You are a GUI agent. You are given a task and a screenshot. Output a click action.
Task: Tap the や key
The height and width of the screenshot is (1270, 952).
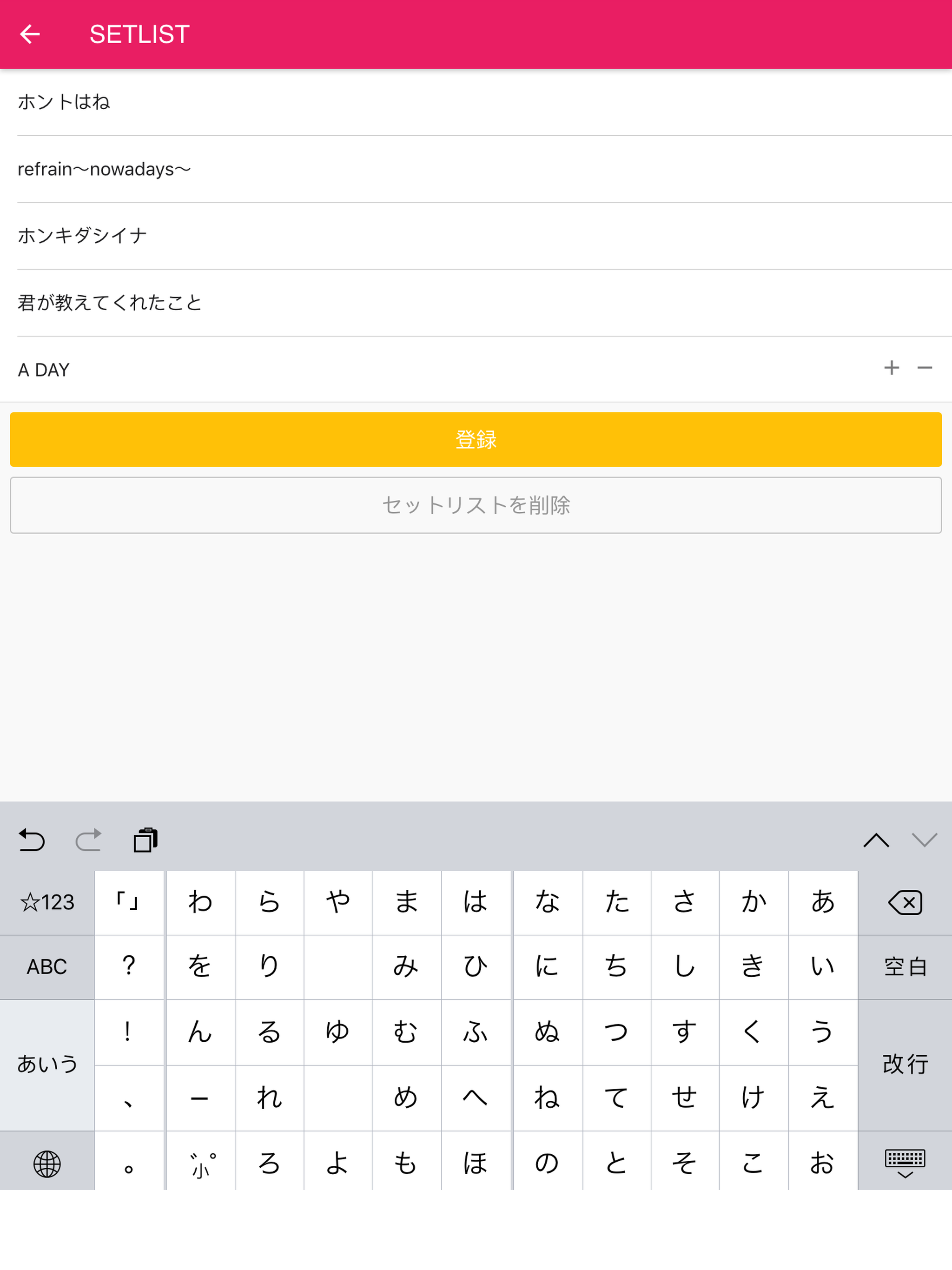pos(337,903)
